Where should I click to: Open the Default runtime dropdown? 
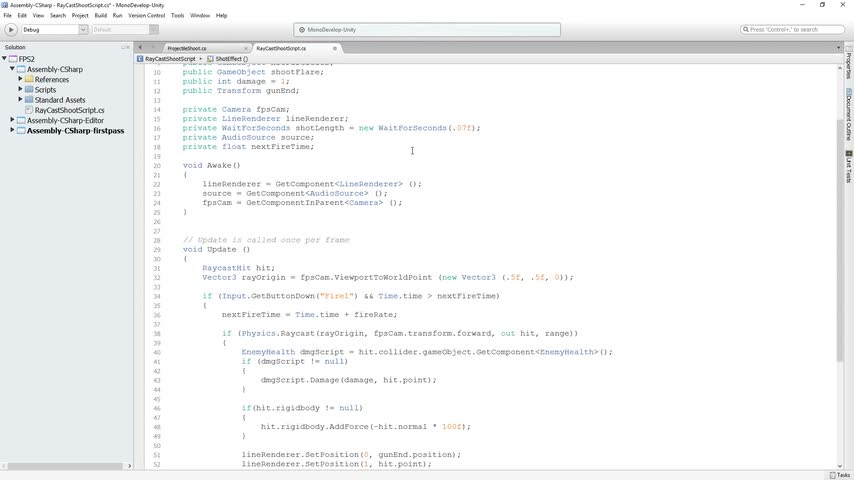(125, 29)
